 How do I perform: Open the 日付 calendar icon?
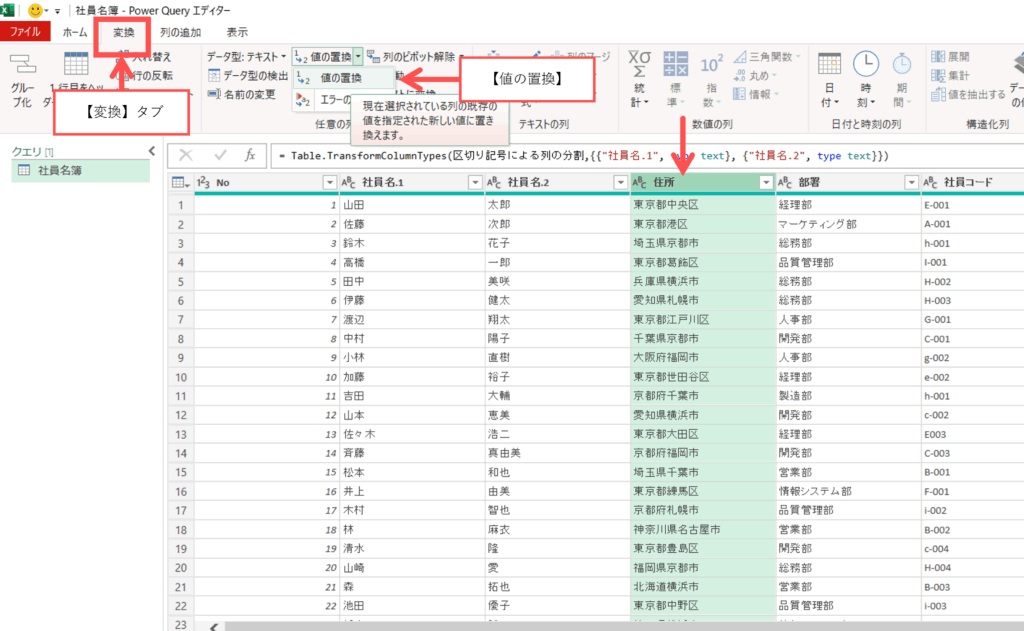click(x=830, y=66)
